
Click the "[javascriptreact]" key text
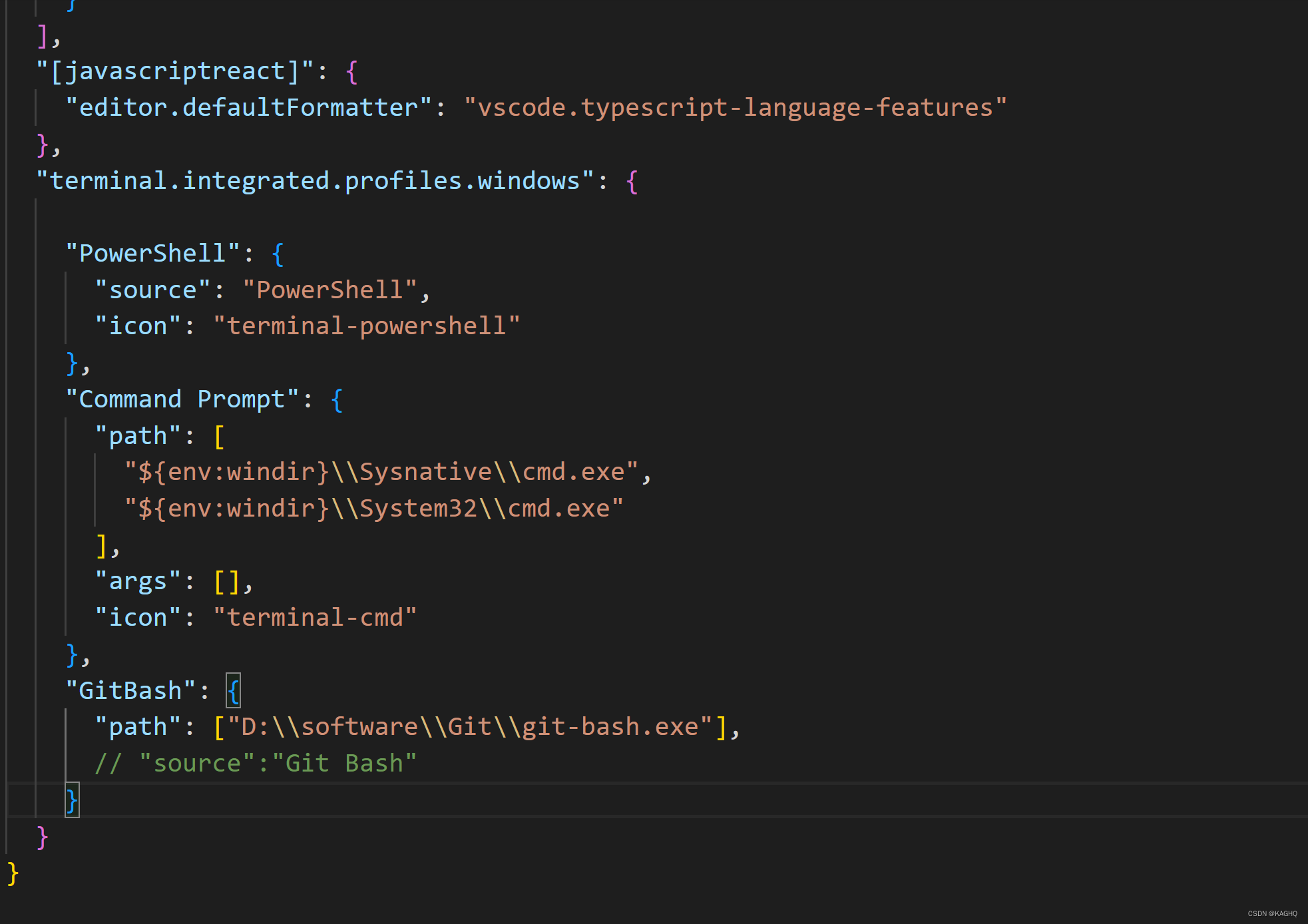click(174, 71)
